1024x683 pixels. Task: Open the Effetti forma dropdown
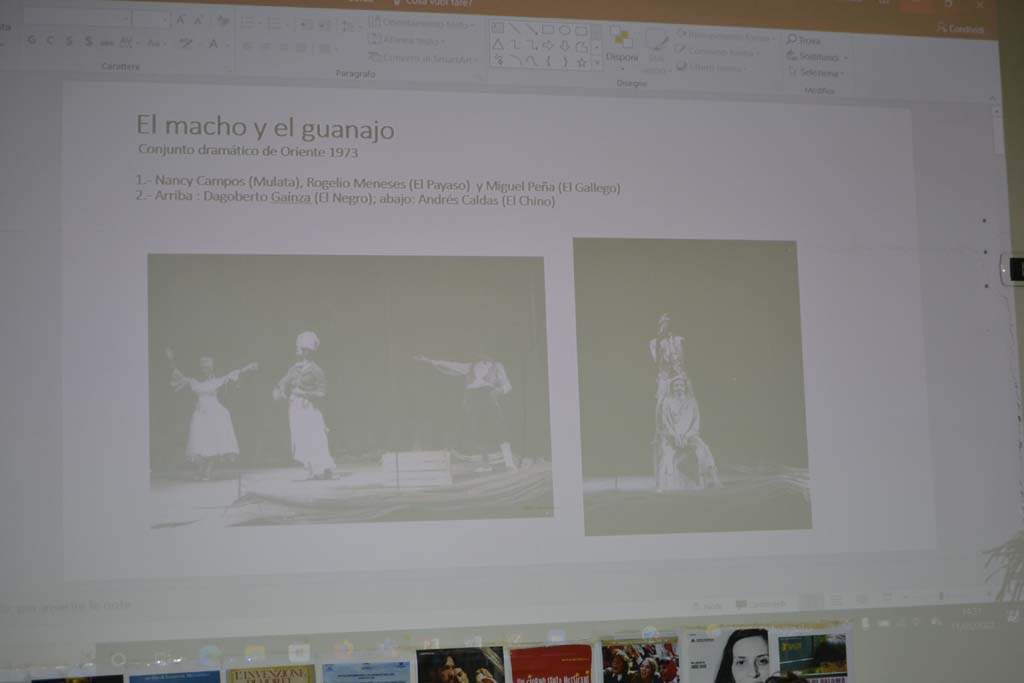713,67
